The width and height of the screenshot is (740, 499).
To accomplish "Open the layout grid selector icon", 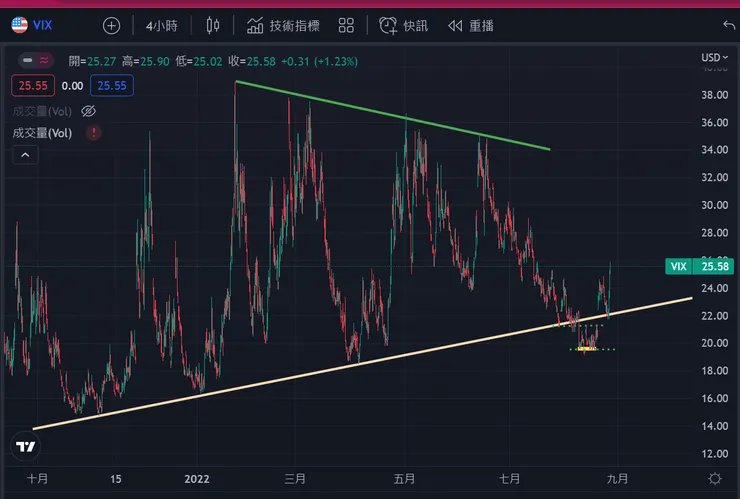I will [x=346, y=25].
